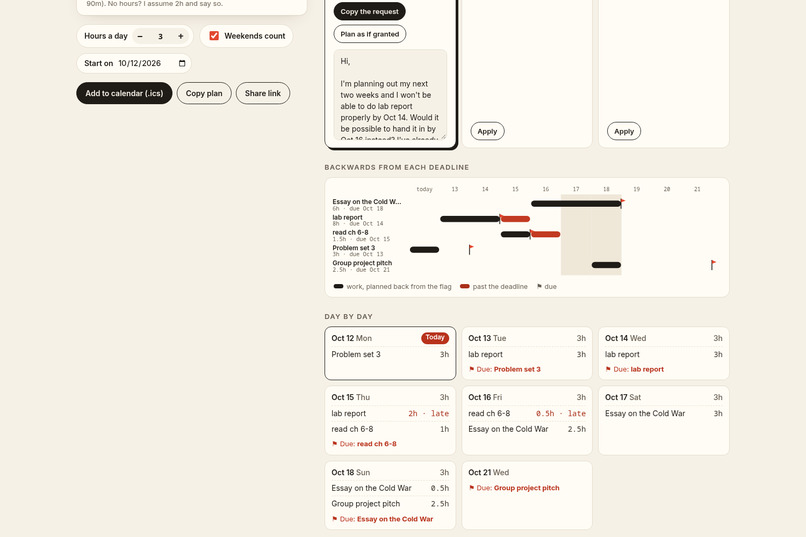Click Plan as if granted button
Image resolution: width=806 pixels, height=537 pixels.
[370, 34]
